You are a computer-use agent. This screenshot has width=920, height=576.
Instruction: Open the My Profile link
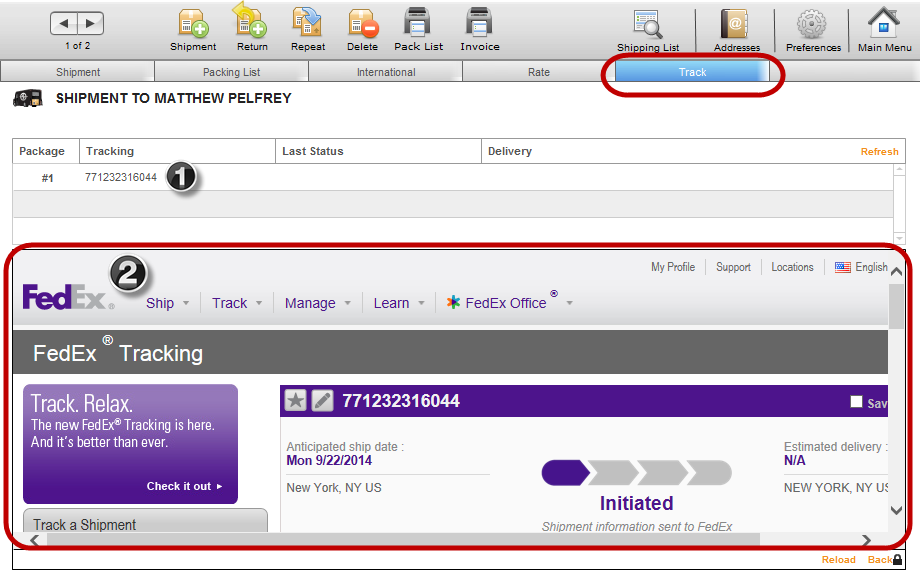(x=672, y=267)
